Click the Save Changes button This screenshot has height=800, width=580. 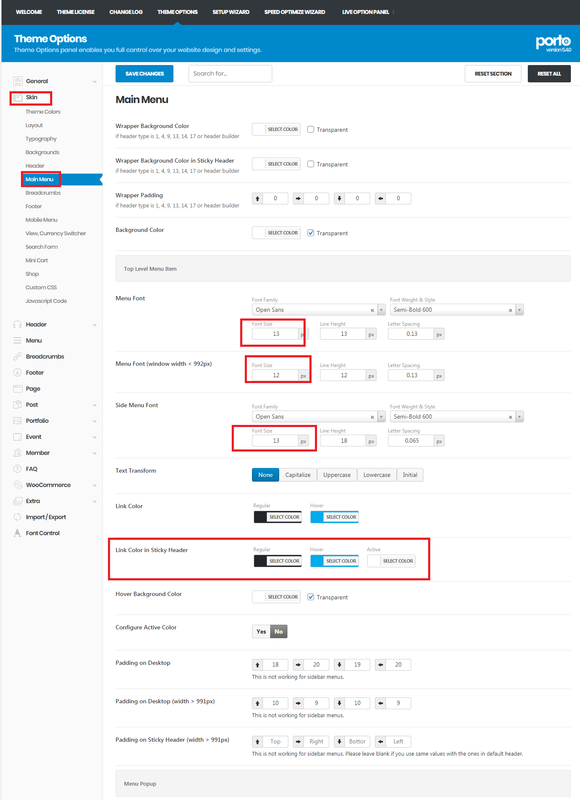144,73
